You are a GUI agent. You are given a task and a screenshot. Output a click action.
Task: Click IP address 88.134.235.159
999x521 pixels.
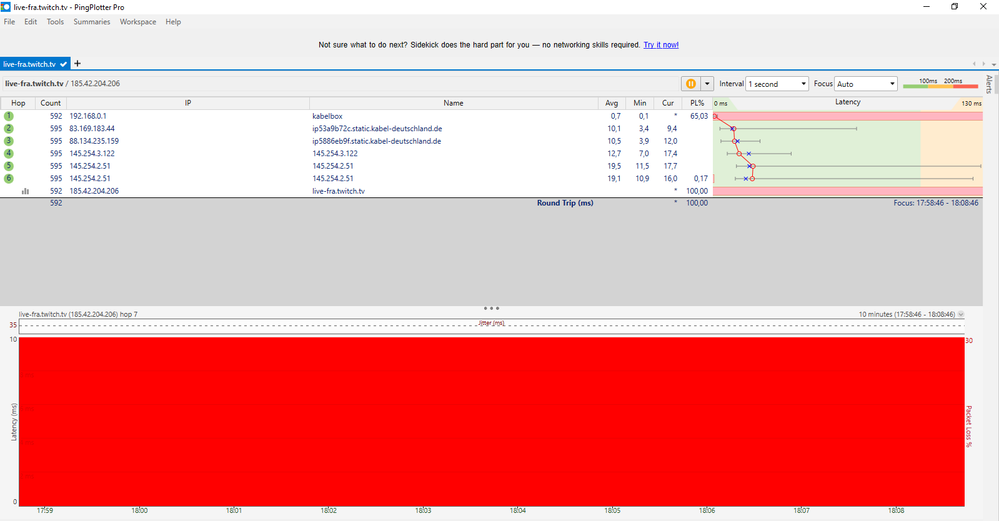(94, 141)
